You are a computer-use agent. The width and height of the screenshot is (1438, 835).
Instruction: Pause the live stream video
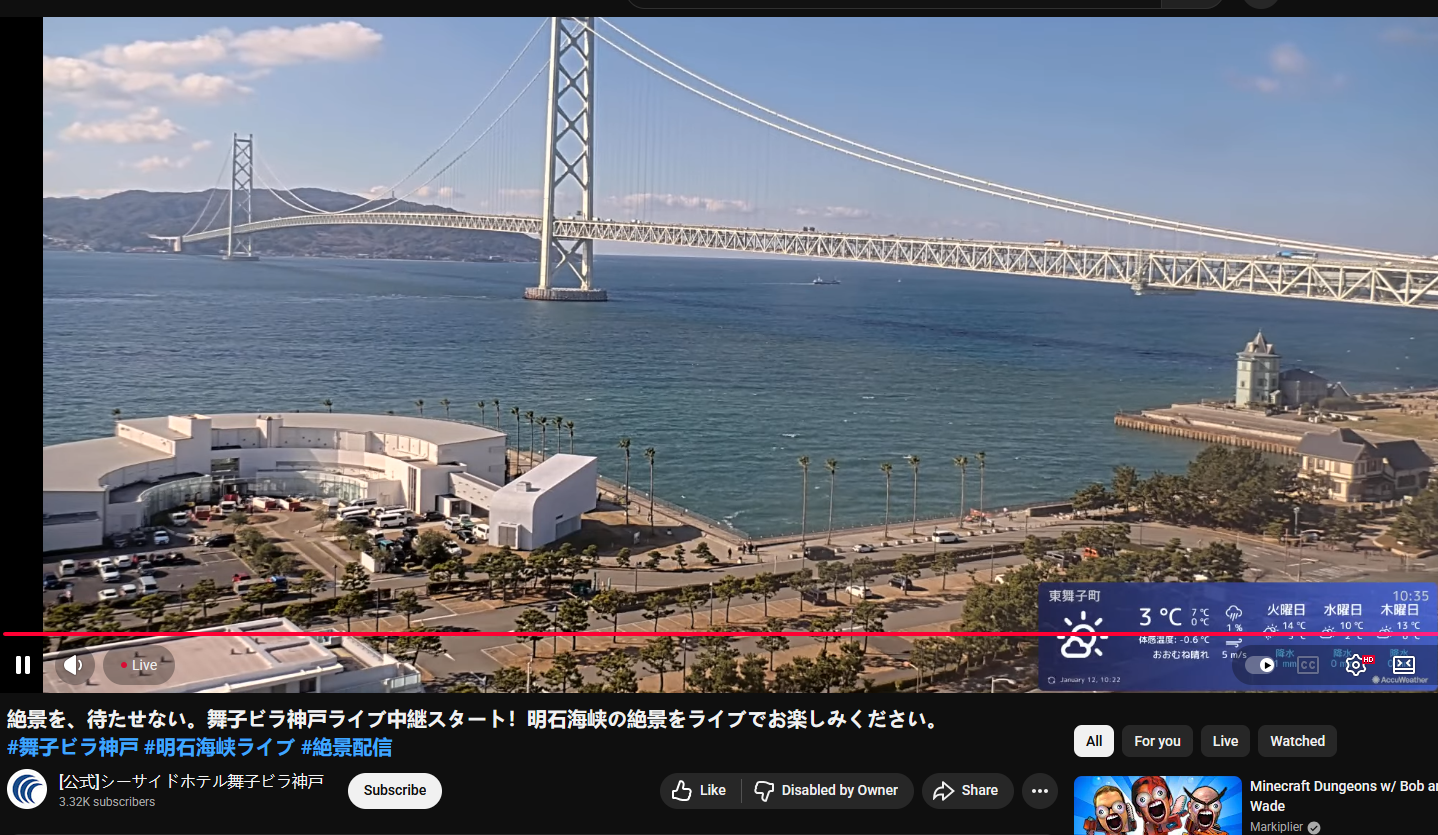click(23, 665)
